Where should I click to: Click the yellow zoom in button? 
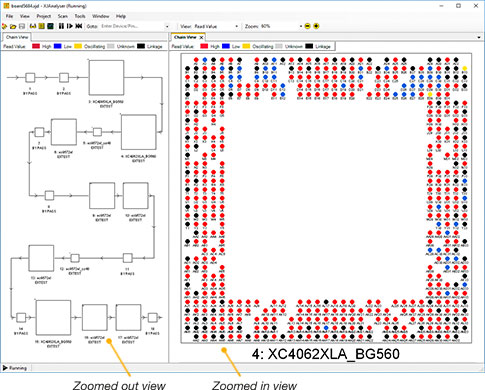click(x=316, y=26)
